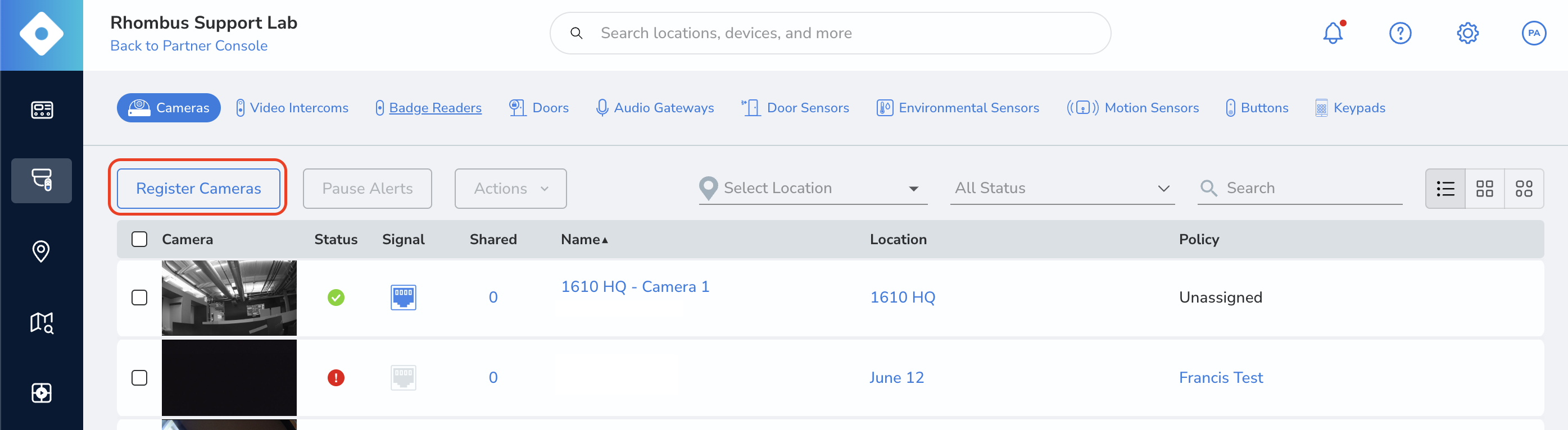1568x430 pixels.
Task: Click the search magnifier in camera list filter
Action: [1208, 188]
